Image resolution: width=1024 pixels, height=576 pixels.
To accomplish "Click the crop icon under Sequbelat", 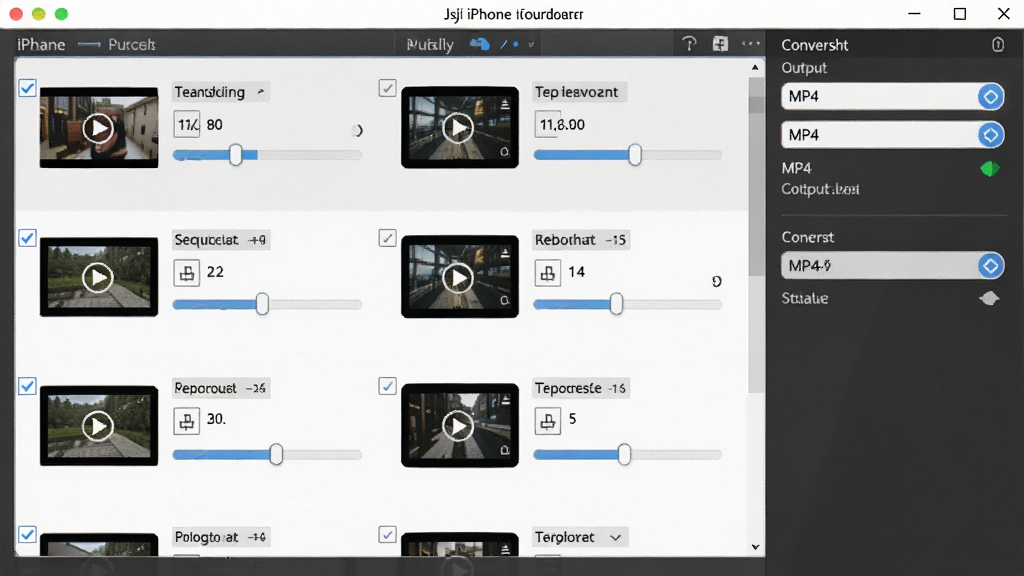I will tap(187, 273).
